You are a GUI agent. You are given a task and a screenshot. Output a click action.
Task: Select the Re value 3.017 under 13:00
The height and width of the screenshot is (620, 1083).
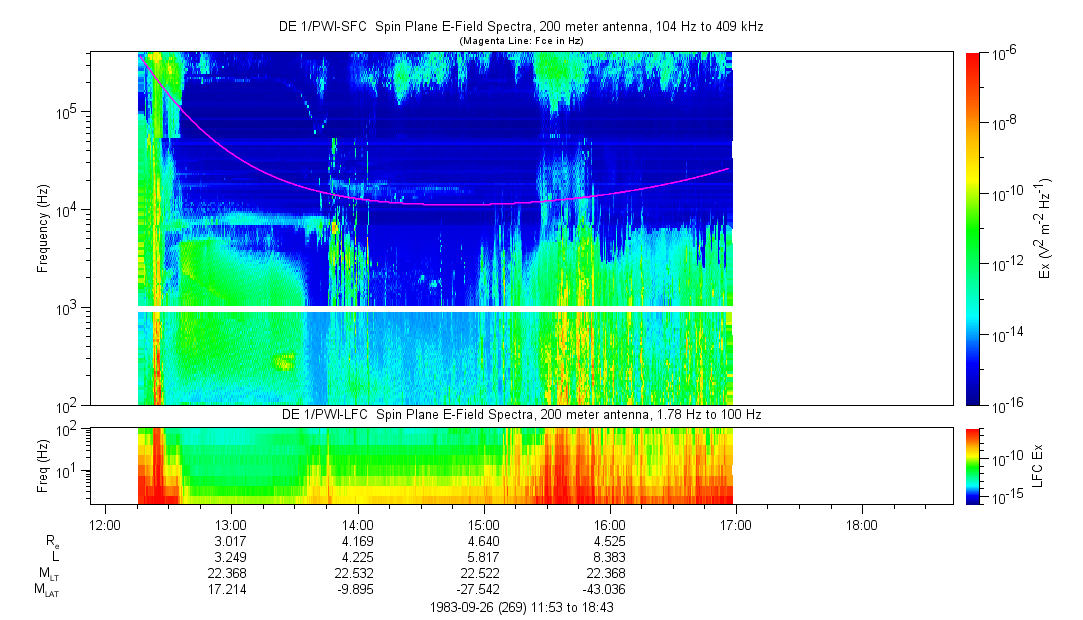click(x=231, y=540)
